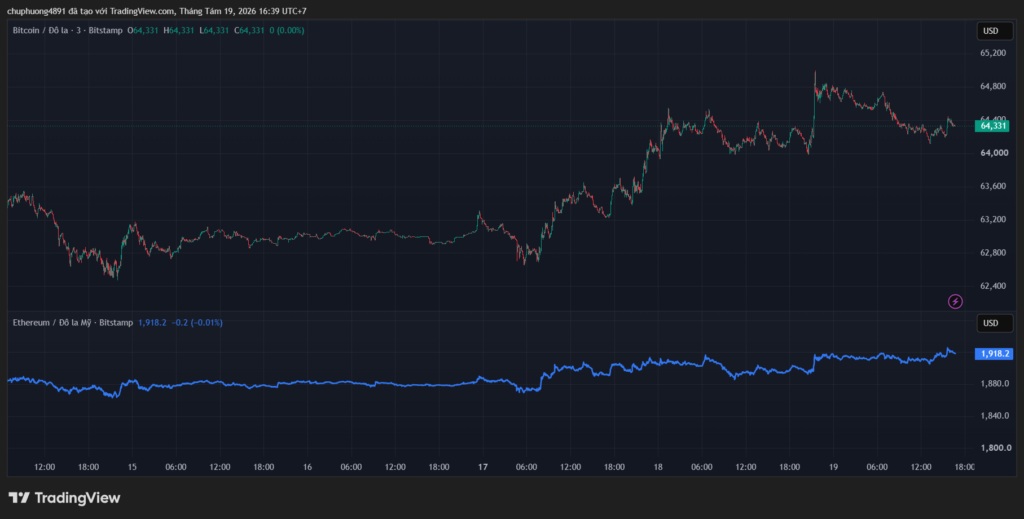Click the −0.2 (−0.01%) Ethereum change
This screenshot has height=519, width=1024.
click(197, 322)
